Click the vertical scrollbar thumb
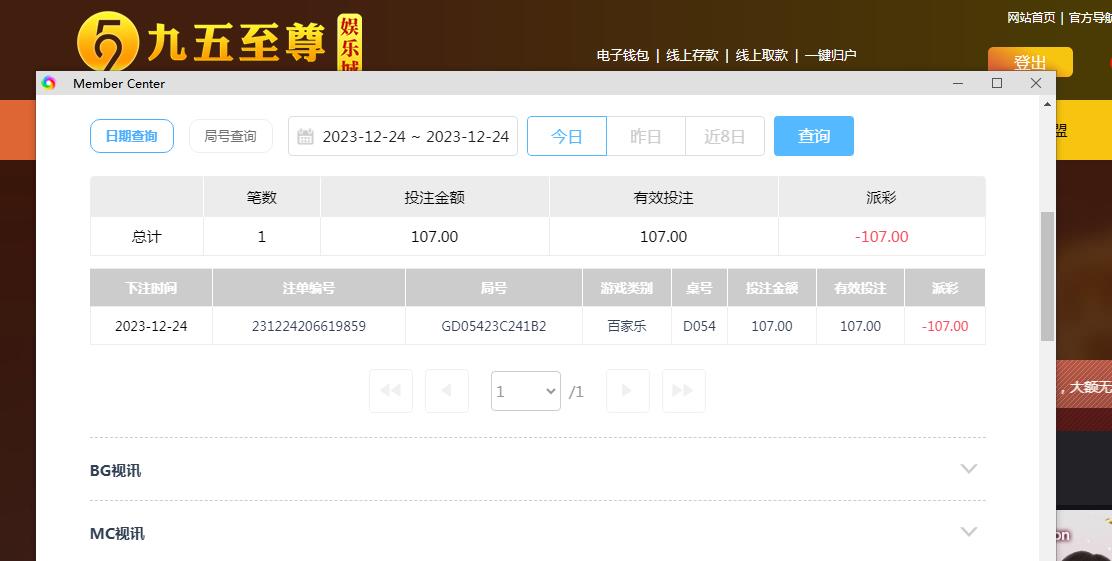 [1047, 277]
